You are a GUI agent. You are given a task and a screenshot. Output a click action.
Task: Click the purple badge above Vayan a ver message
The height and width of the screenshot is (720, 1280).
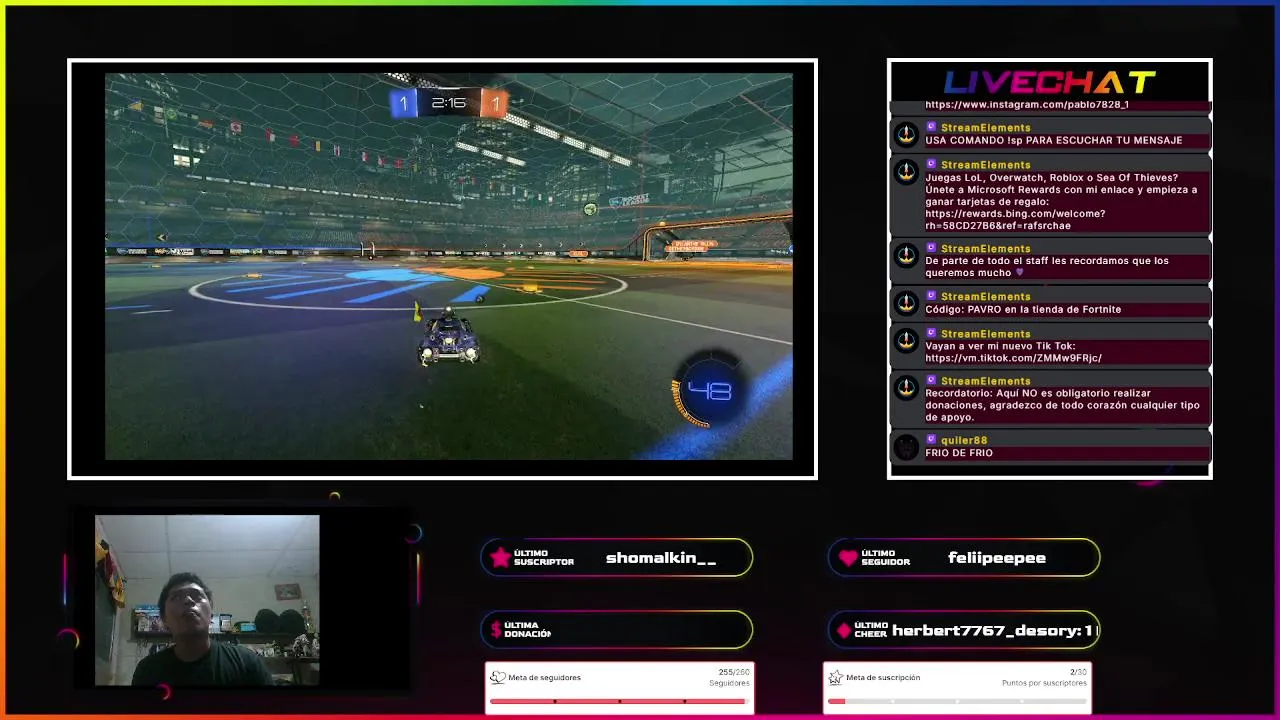click(931, 334)
